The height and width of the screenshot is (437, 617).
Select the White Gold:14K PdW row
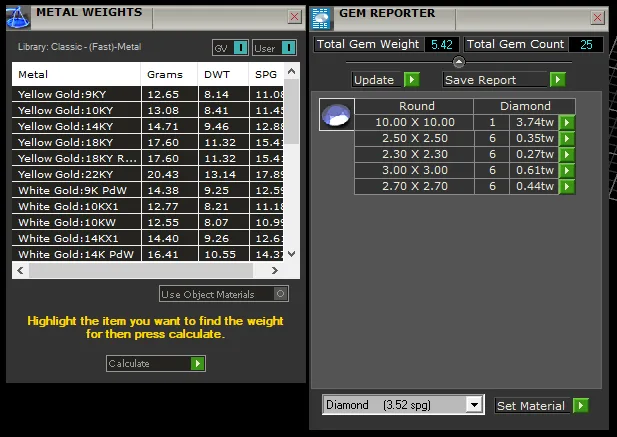pyautogui.click(x=148, y=254)
